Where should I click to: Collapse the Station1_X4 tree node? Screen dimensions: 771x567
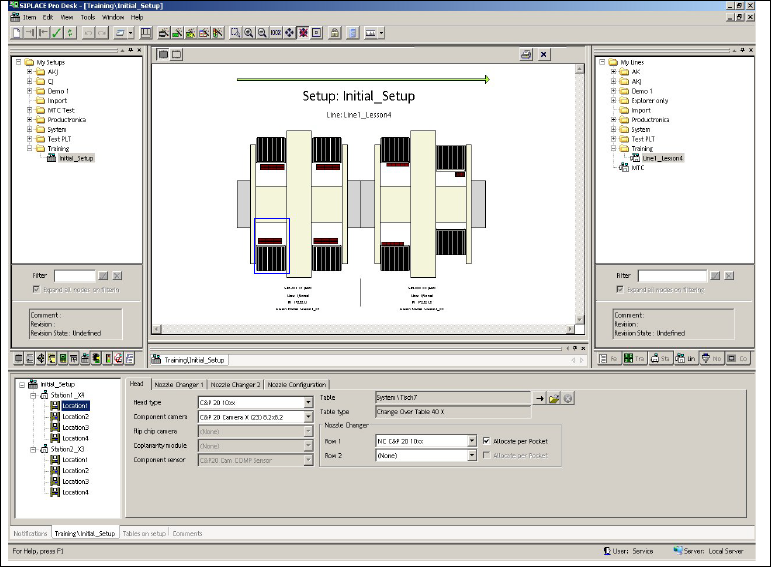[31, 395]
